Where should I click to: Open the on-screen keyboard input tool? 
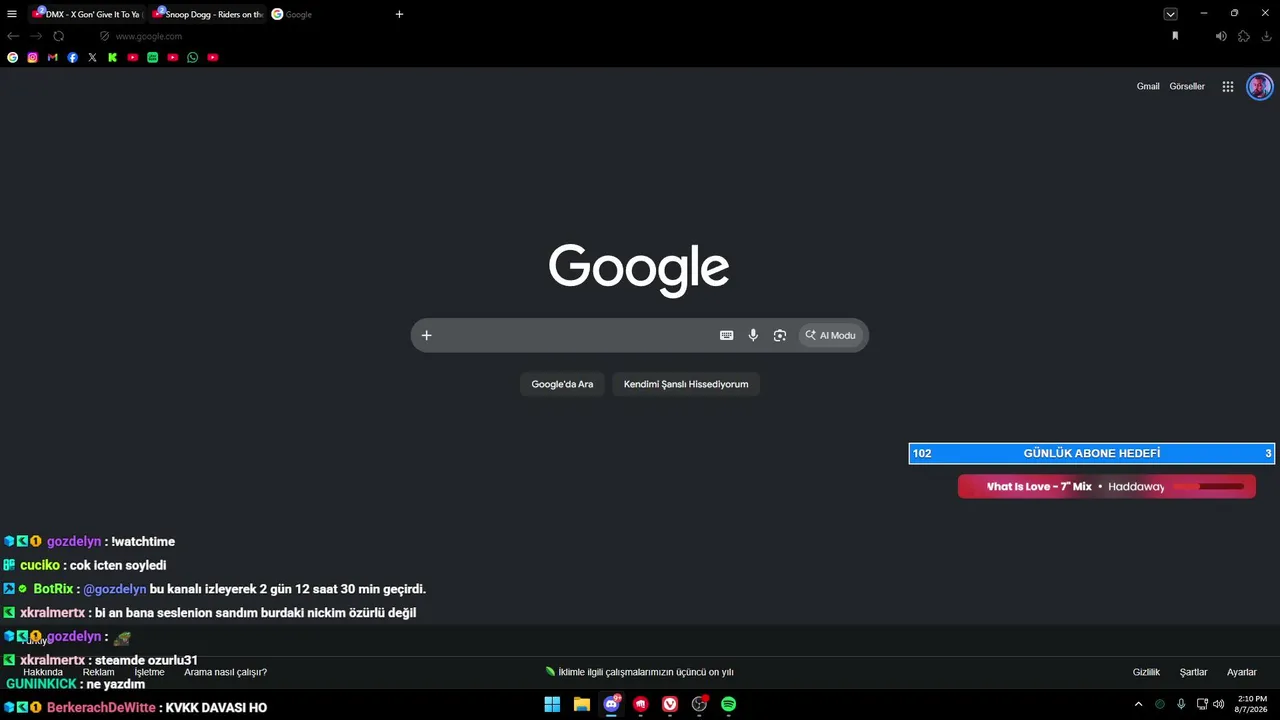727,335
